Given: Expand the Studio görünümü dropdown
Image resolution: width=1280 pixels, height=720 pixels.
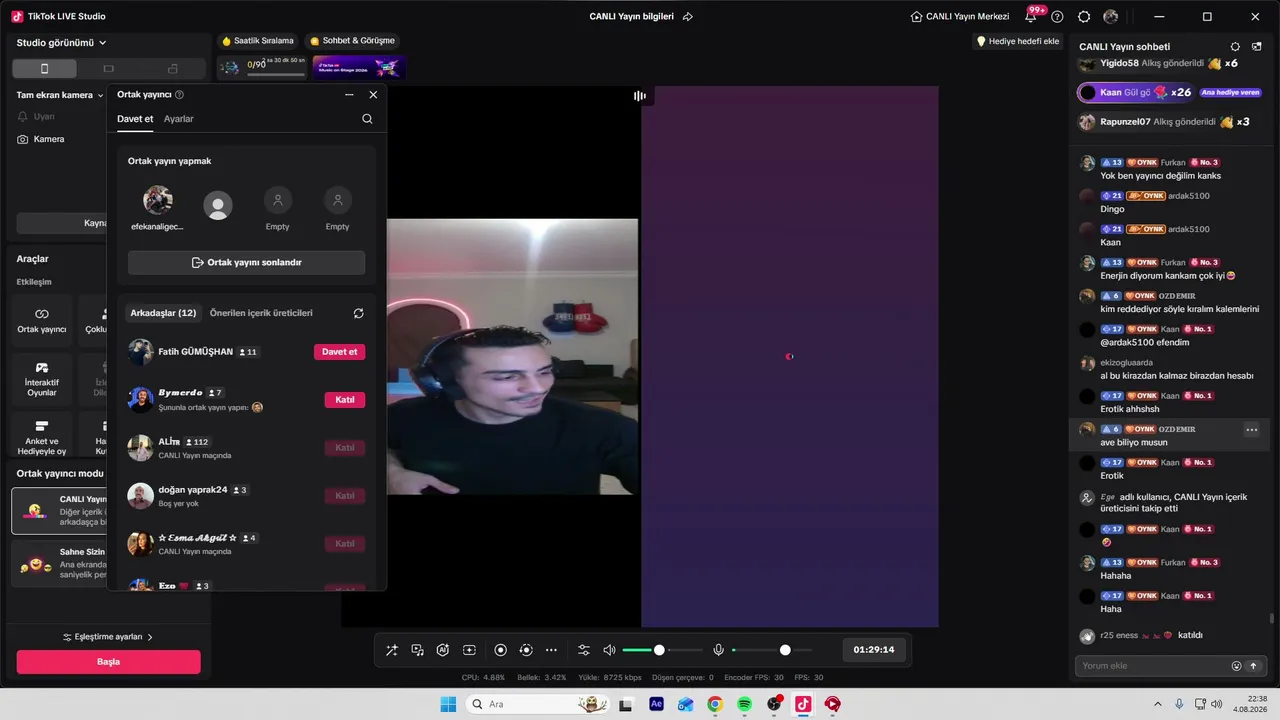Looking at the screenshot, I should (x=62, y=43).
